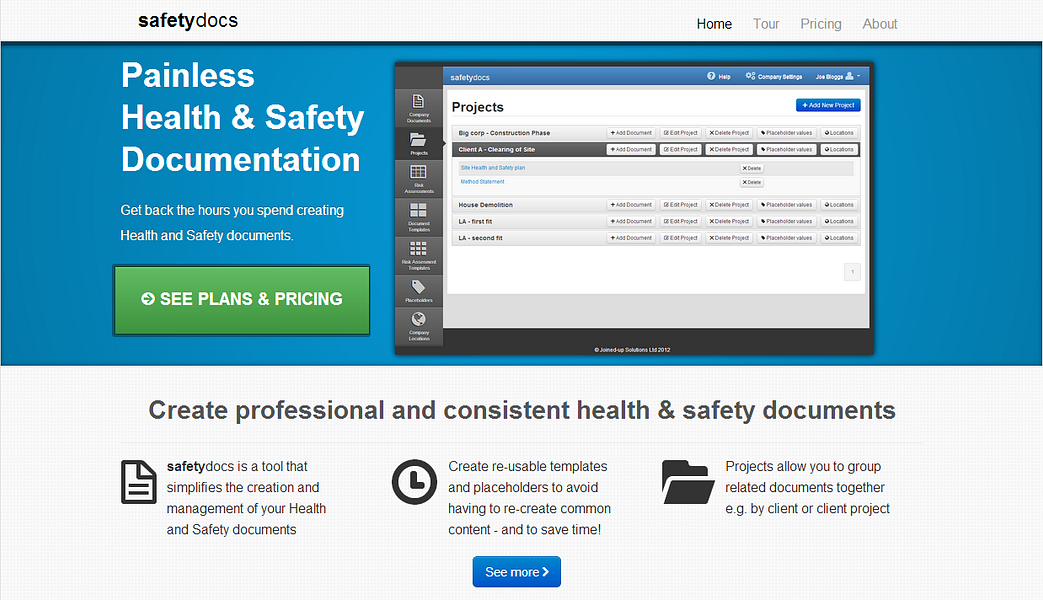
Task: Open Locations for Client A project
Action: tap(839, 150)
